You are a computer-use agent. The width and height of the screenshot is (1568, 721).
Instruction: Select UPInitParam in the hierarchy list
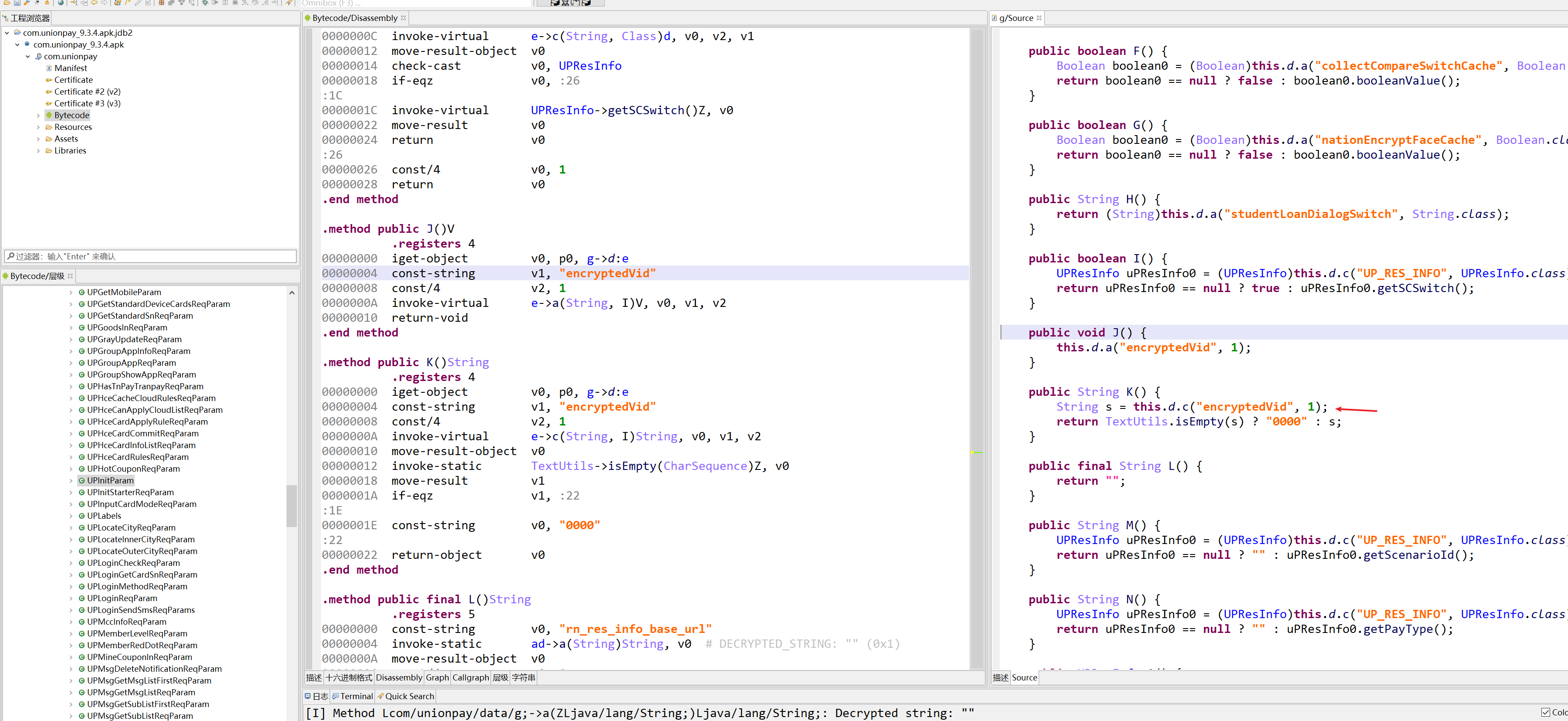pos(110,481)
